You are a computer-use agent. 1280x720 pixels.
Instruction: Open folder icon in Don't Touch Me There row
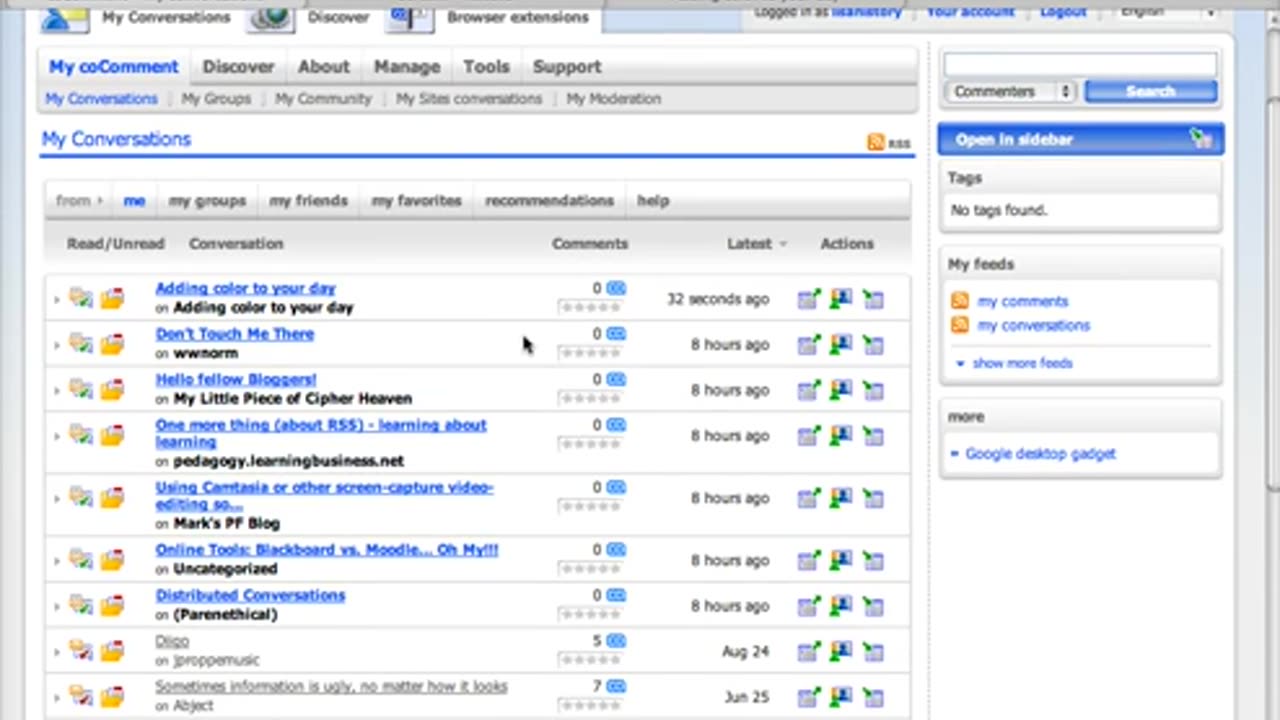(x=112, y=344)
